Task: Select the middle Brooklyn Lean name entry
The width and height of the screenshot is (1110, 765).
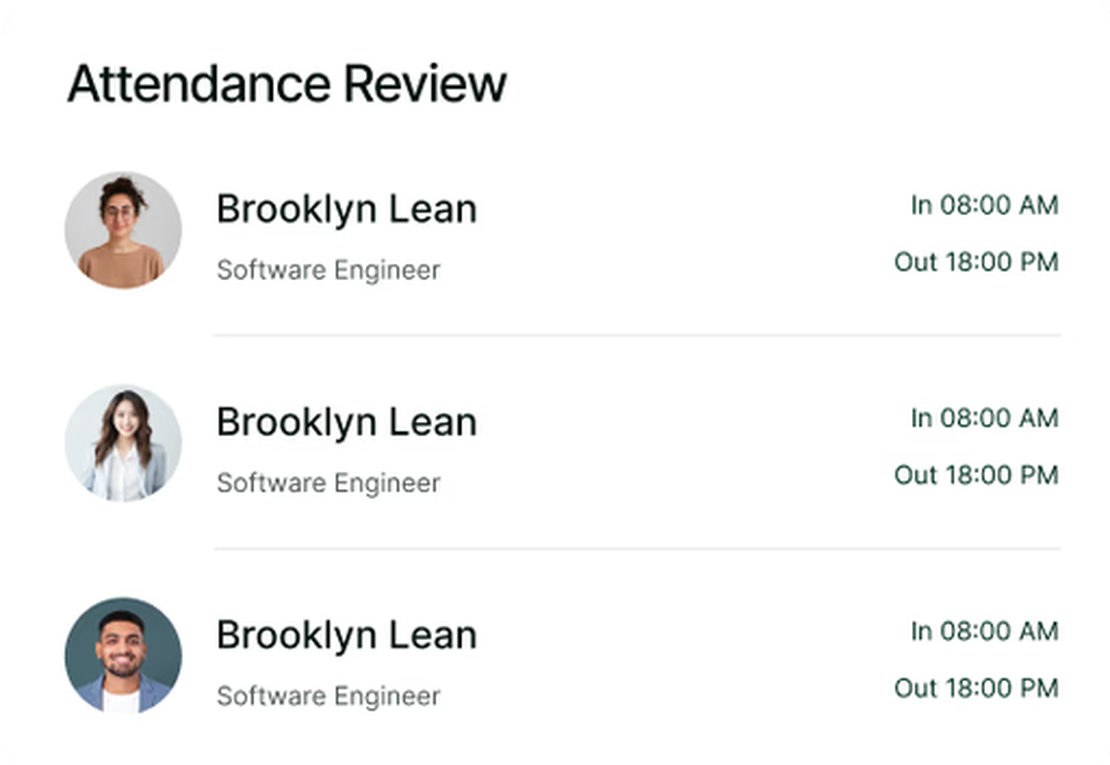Action: click(346, 422)
